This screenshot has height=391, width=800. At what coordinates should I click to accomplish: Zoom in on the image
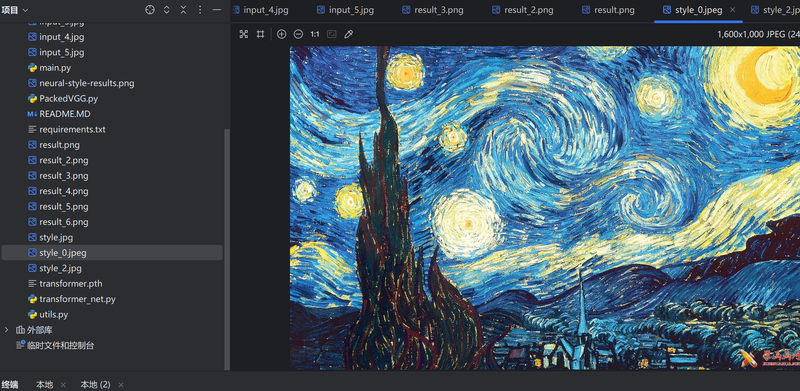pos(281,34)
